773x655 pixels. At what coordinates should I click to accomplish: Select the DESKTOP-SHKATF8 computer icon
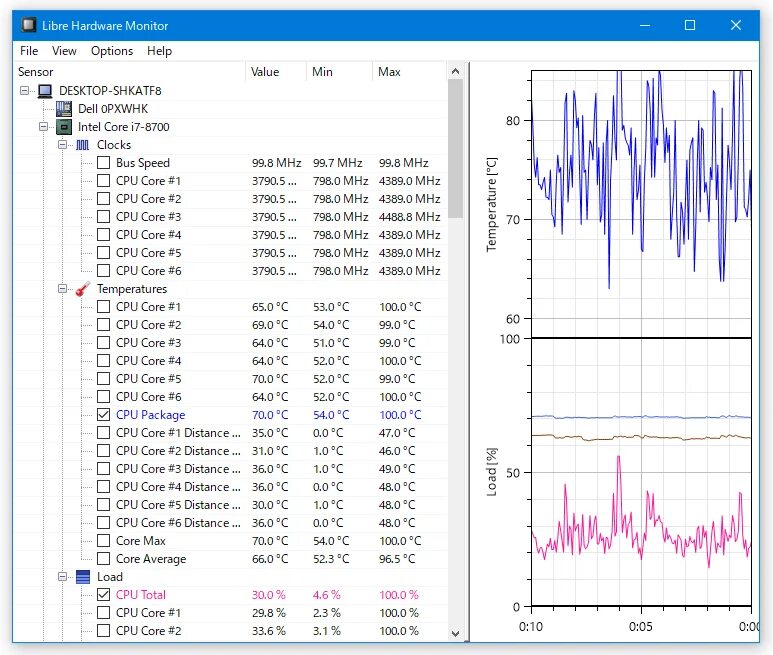pyautogui.click(x=45, y=91)
